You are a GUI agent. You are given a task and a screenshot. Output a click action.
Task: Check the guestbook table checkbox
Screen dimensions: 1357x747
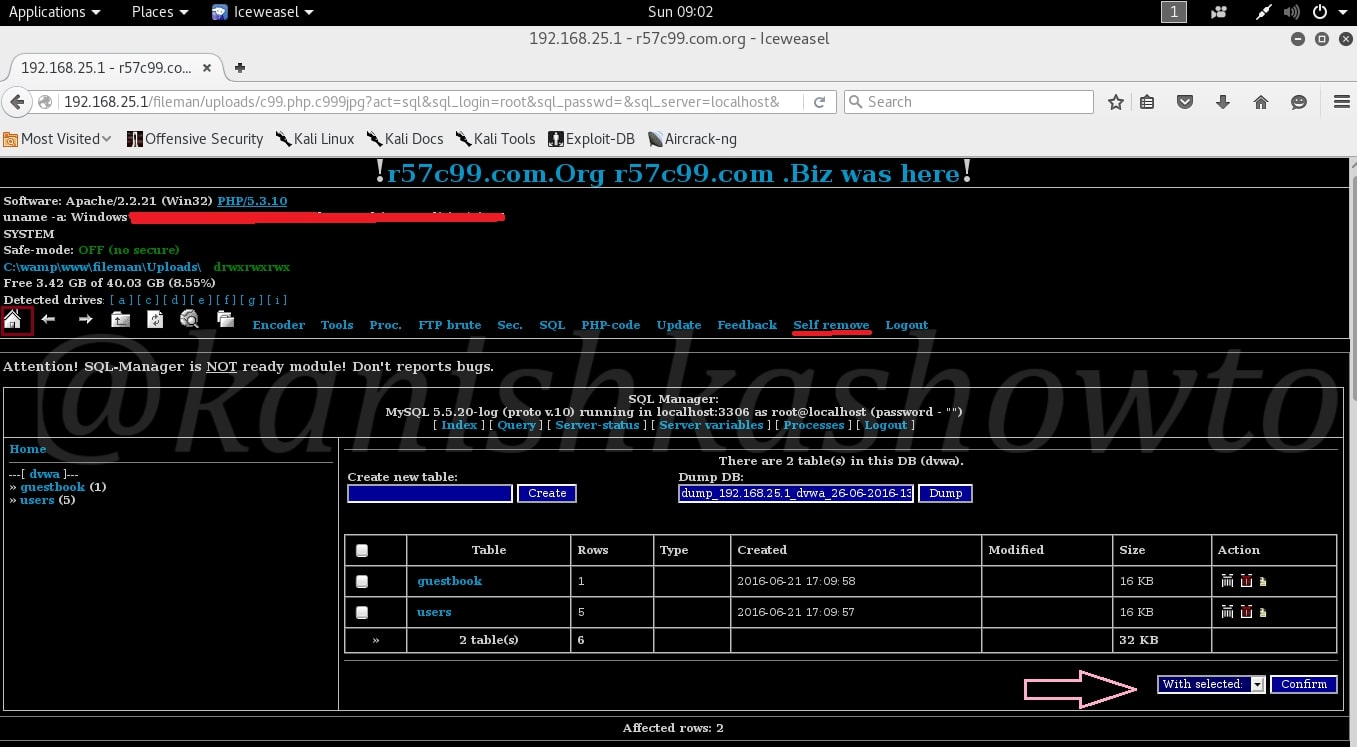click(x=362, y=581)
